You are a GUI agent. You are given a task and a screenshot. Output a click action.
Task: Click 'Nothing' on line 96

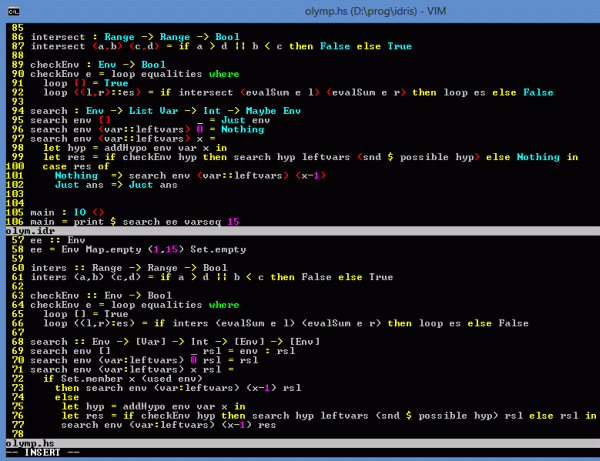243,129
